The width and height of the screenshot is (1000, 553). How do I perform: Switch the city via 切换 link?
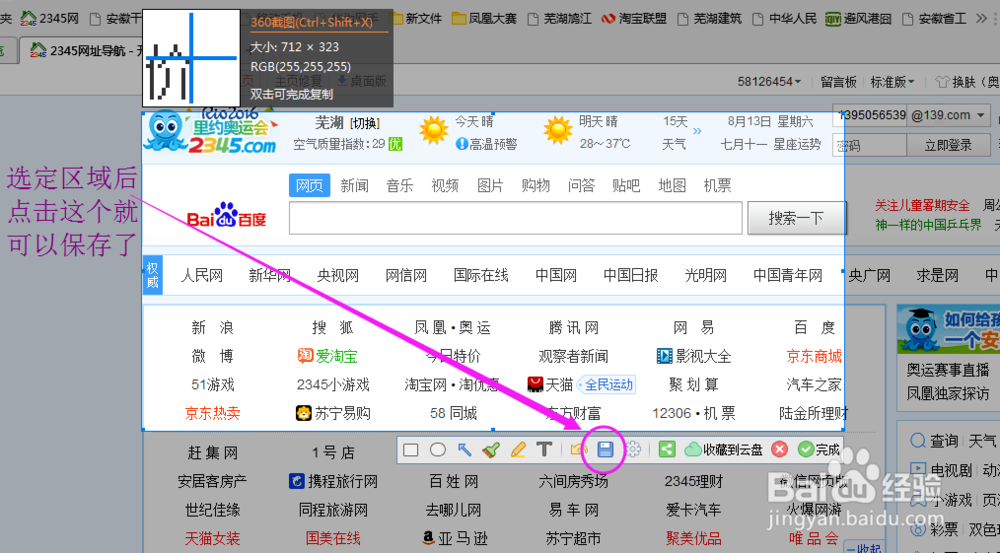[365, 124]
